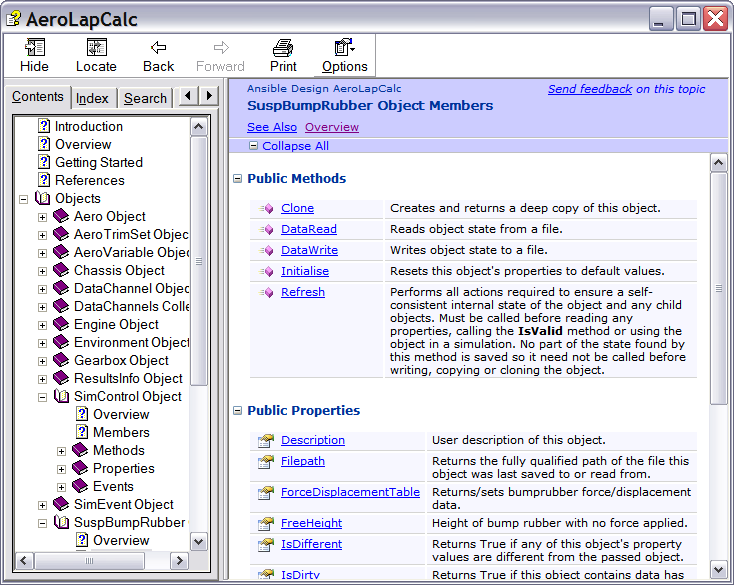Click the contents tree scroll-right arrow
This screenshot has height=585, width=734.
[179, 560]
